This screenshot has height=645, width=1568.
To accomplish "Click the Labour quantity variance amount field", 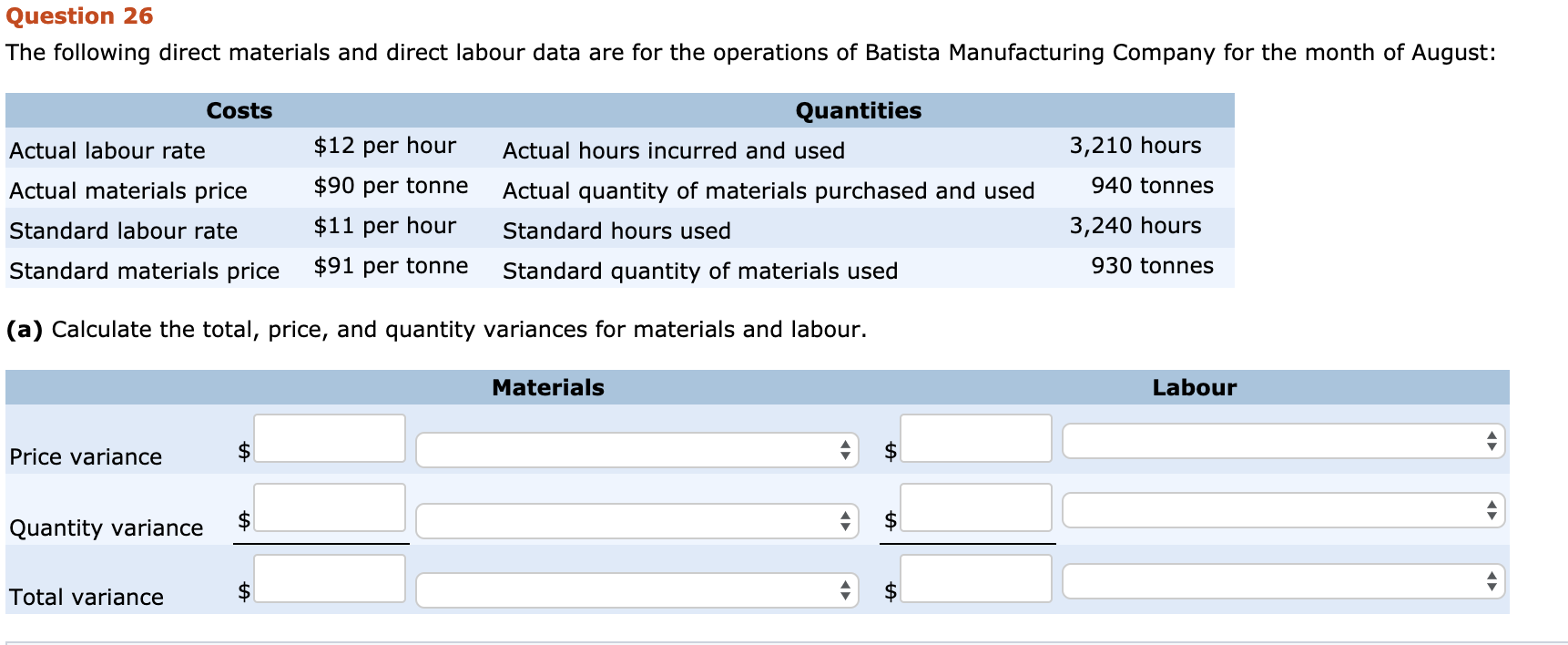I will pos(976,507).
